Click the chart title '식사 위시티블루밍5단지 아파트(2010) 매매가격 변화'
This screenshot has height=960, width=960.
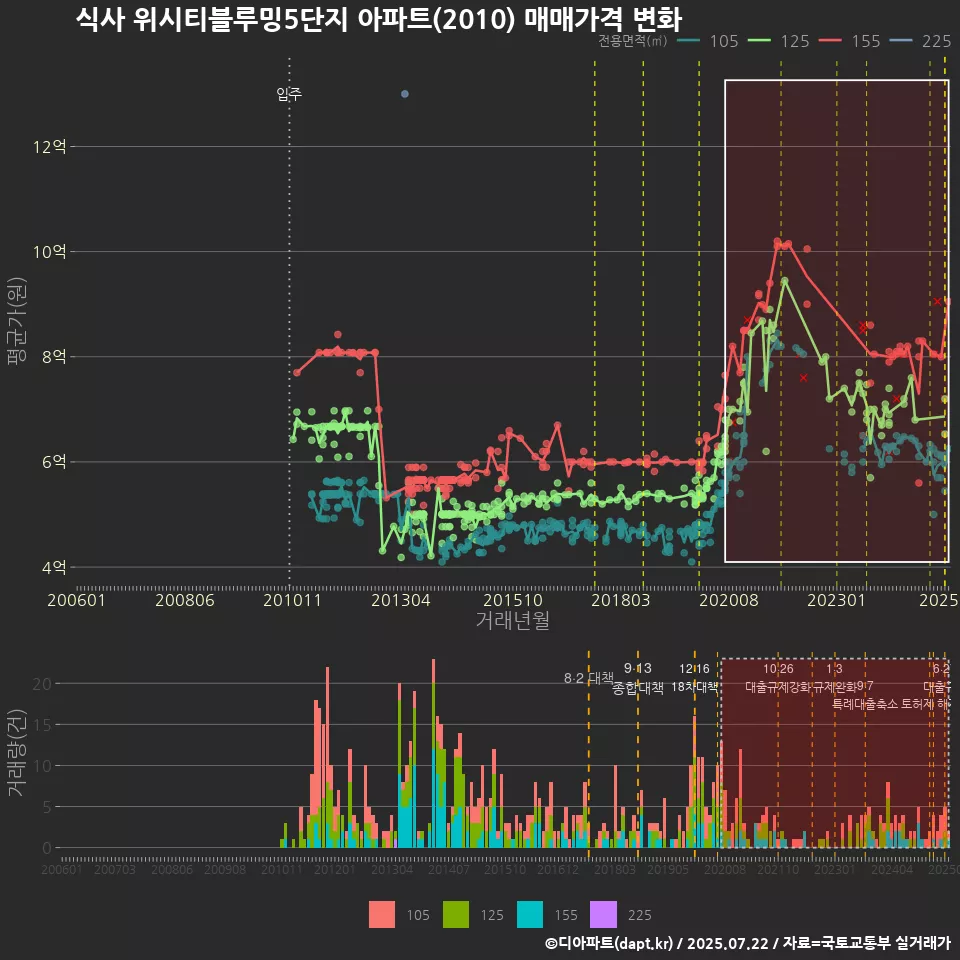378,19
